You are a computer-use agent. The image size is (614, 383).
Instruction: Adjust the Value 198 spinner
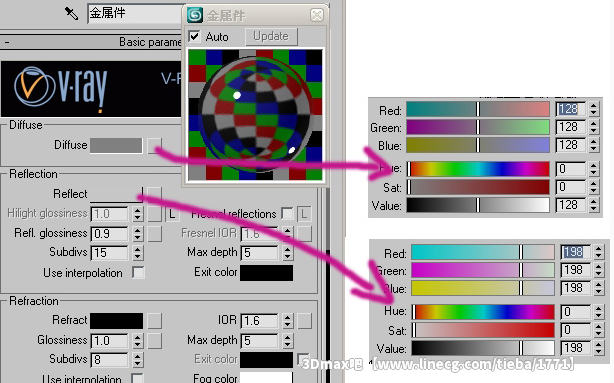599,348
